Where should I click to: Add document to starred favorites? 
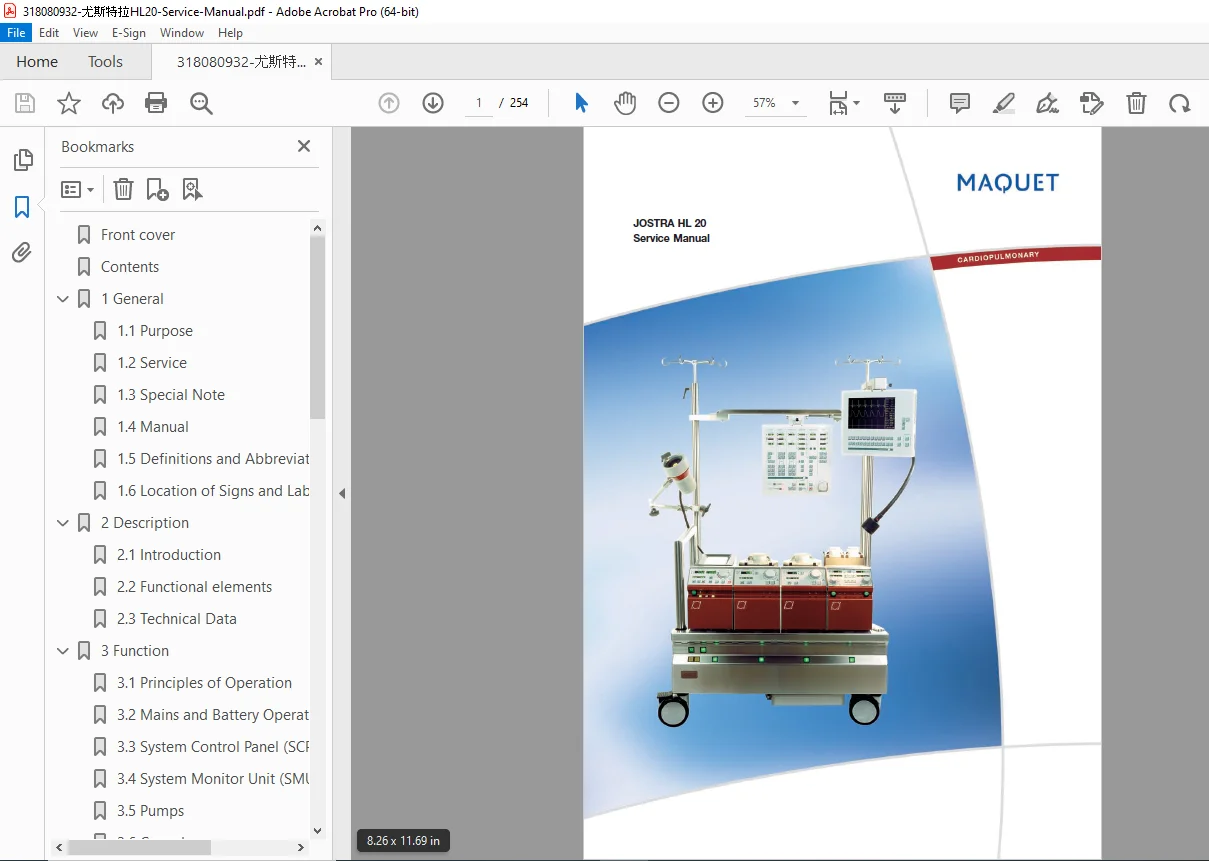click(x=69, y=103)
